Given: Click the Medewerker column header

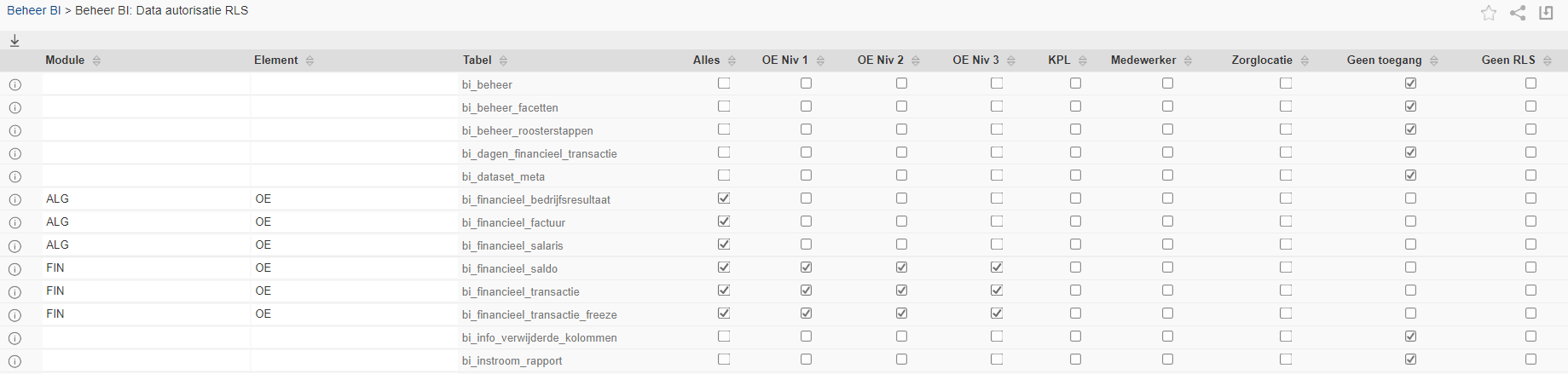Looking at the screenshot, I should [x=1143, y=60].
